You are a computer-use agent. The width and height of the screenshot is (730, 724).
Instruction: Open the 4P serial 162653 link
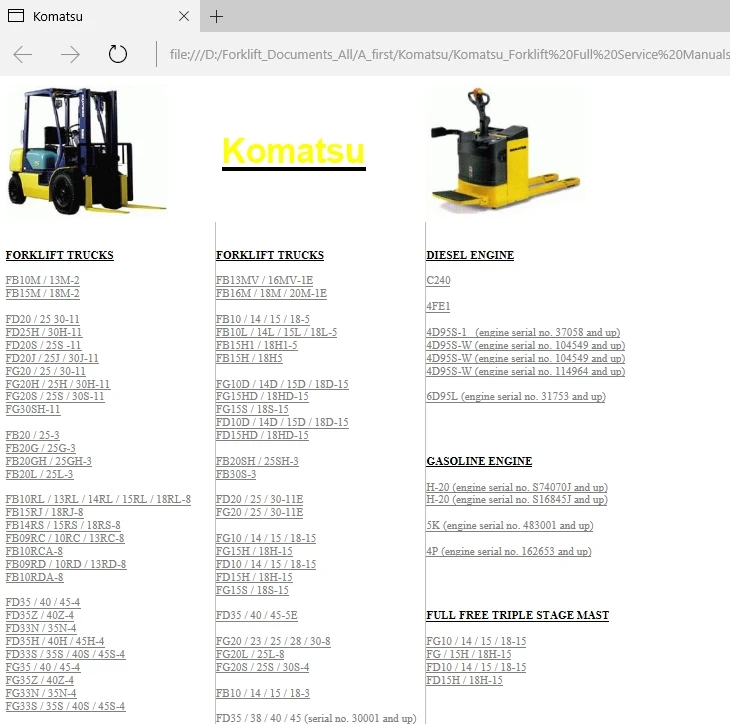[x=509, y=552]
